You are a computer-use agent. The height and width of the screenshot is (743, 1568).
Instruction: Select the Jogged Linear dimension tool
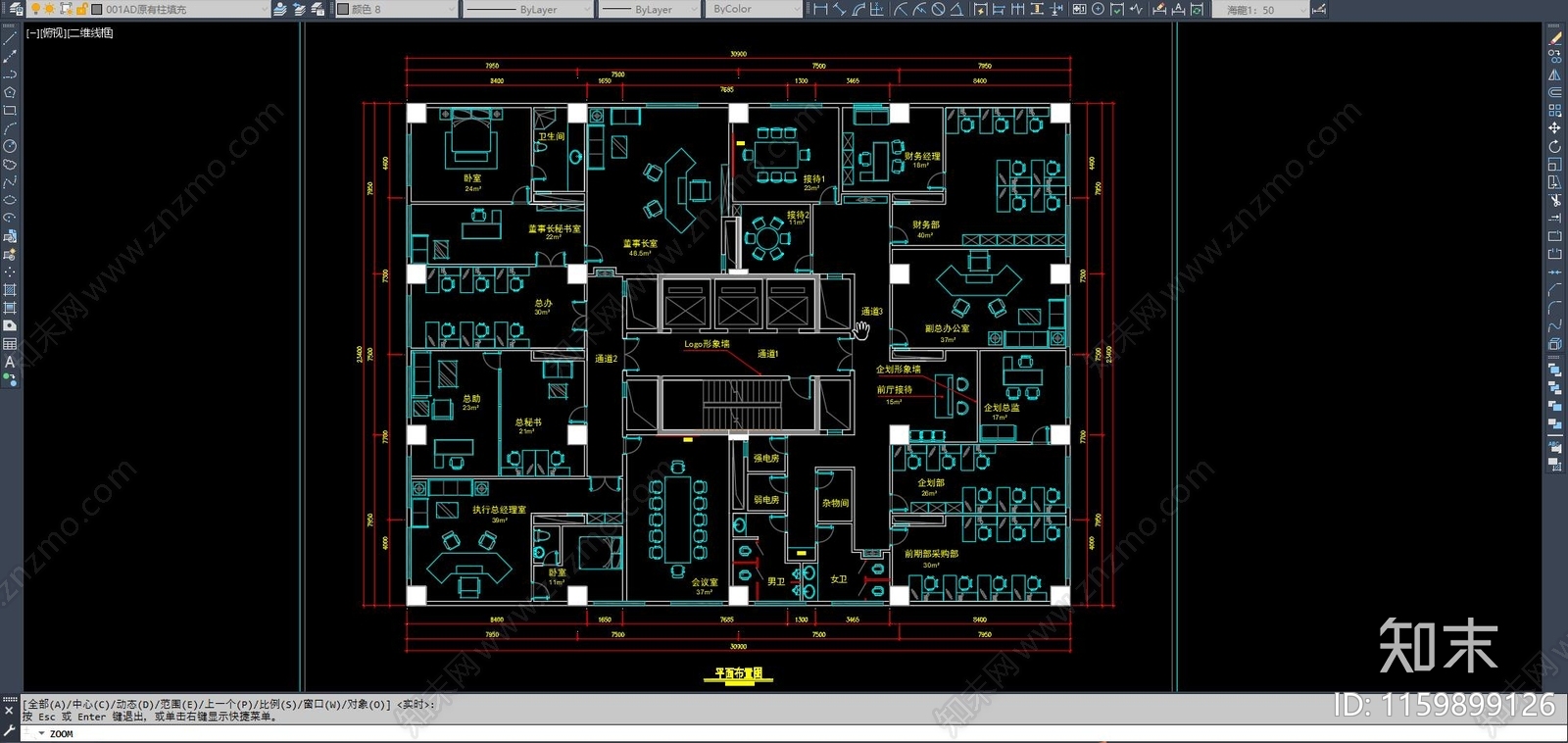1136,9
